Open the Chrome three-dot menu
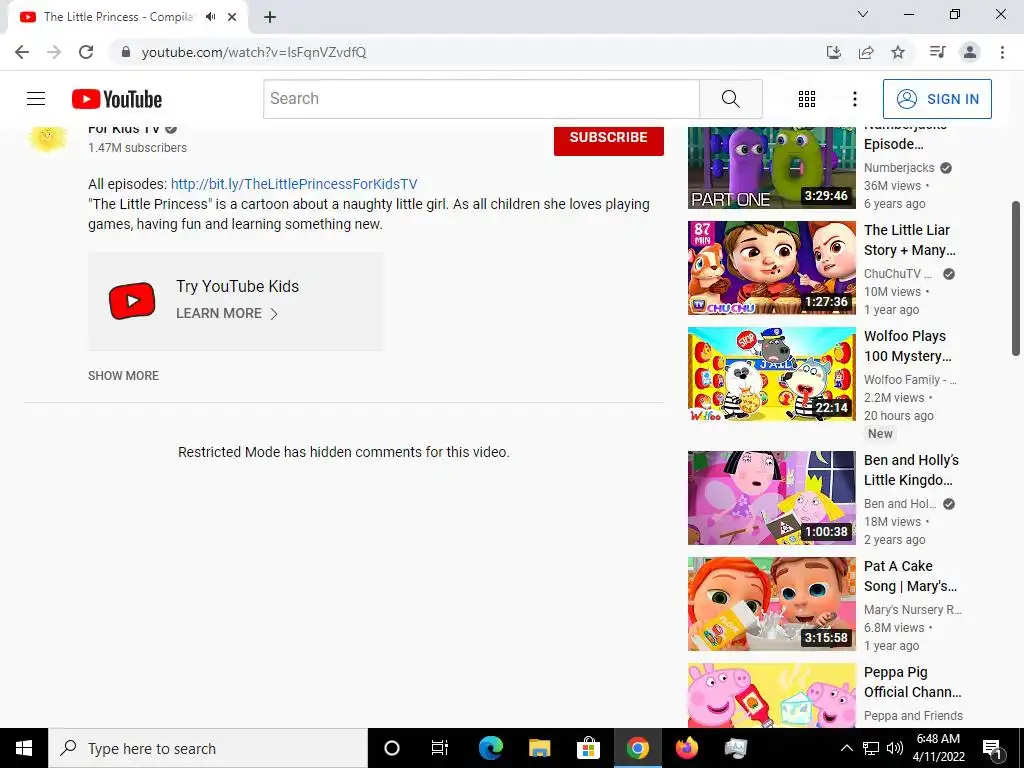The image size is (1024, 768). [x=1002, y=52]
